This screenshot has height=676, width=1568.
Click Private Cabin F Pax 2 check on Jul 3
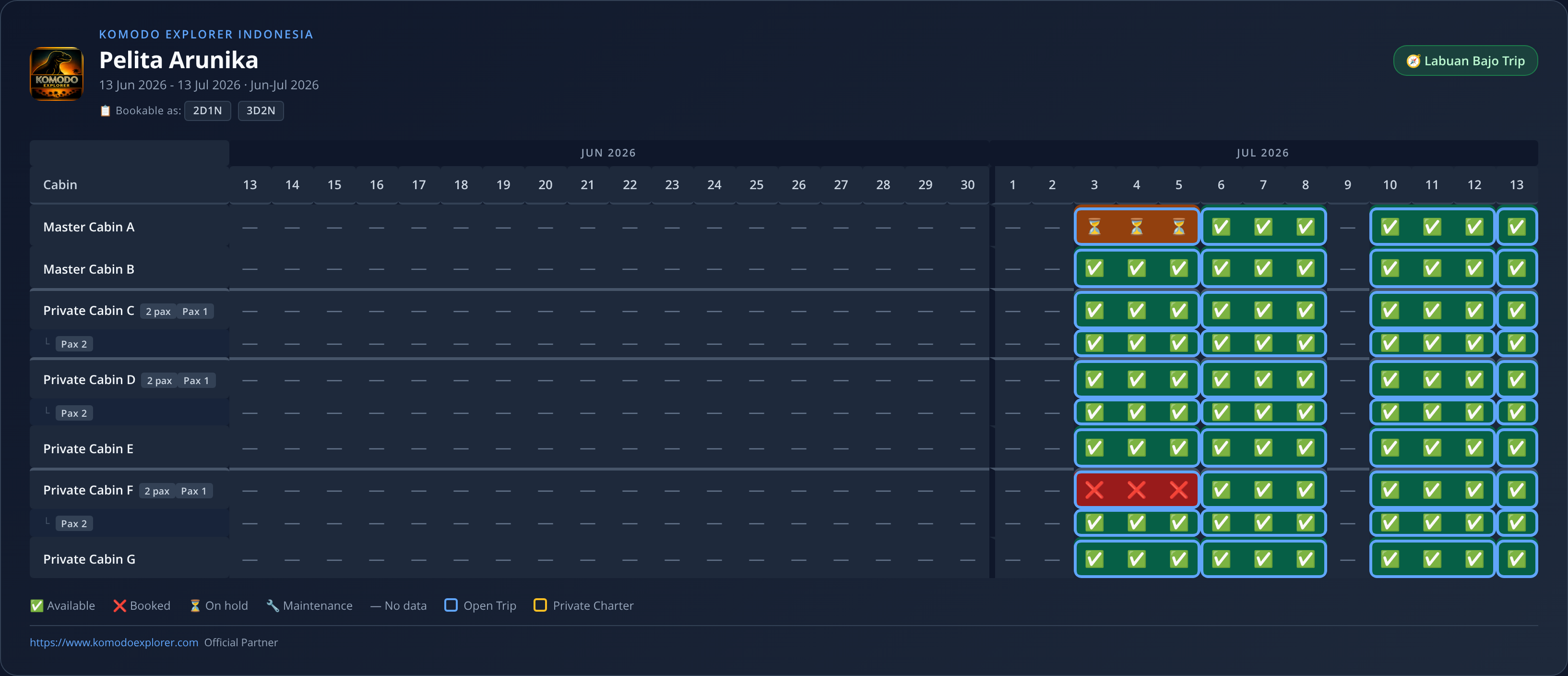1094,522
